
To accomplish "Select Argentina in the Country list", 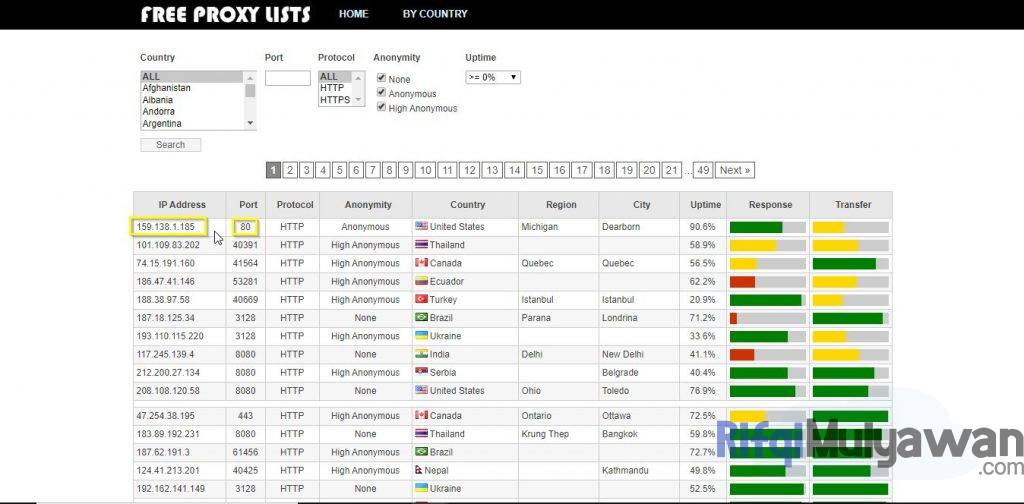I will coord(192,123).
